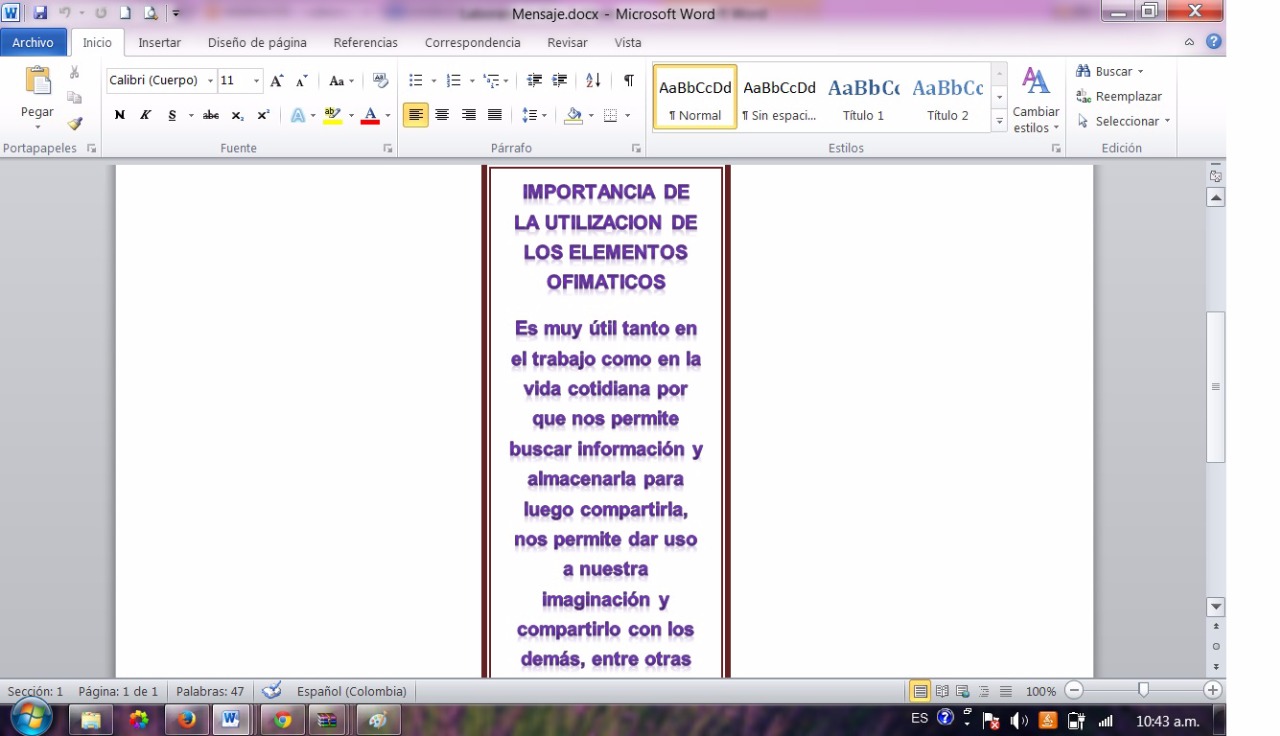Image resolution: width=1280 pixels, height=736 pixels.
Task: Open the Diseño de página tab
Action: 257,43
